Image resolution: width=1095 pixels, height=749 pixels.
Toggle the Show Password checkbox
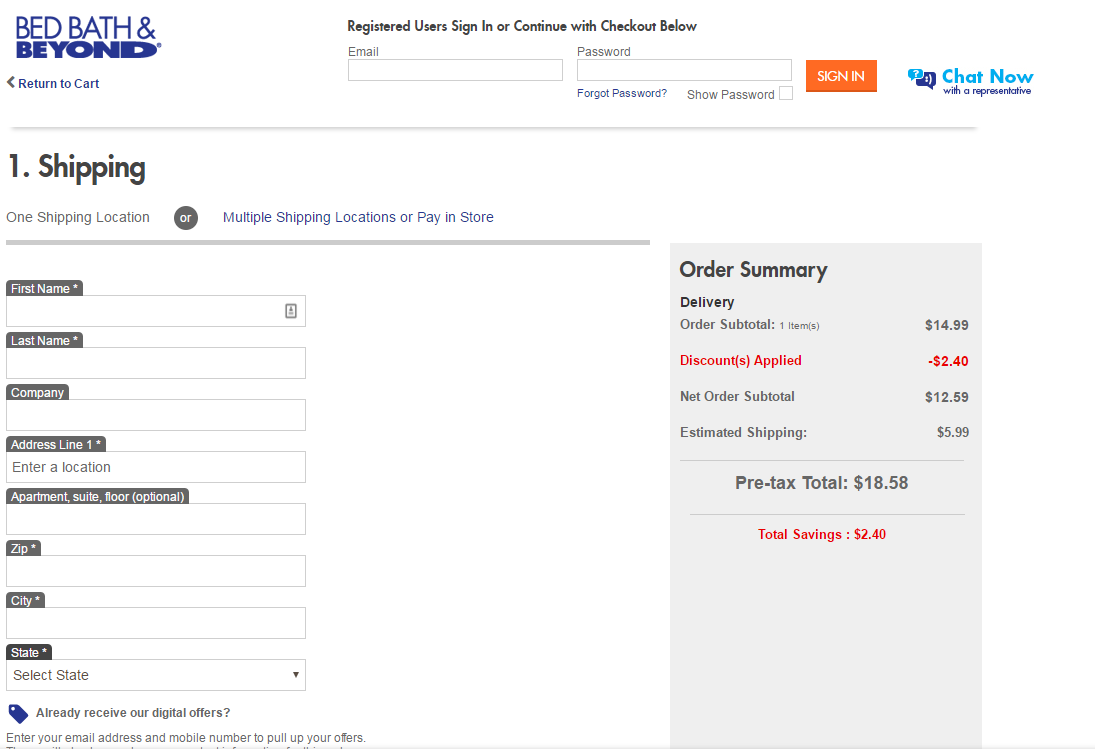click(x=786, y=94)
